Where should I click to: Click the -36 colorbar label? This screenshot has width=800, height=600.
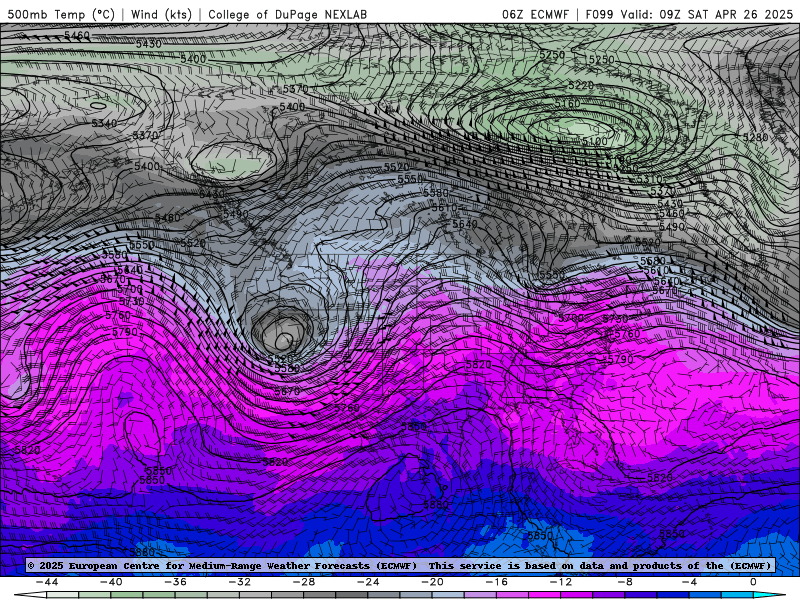[x=176, y=582]
